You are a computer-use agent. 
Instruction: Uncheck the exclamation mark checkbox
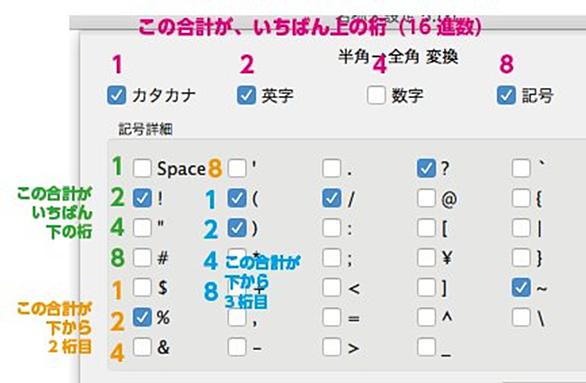pos(142,198)
